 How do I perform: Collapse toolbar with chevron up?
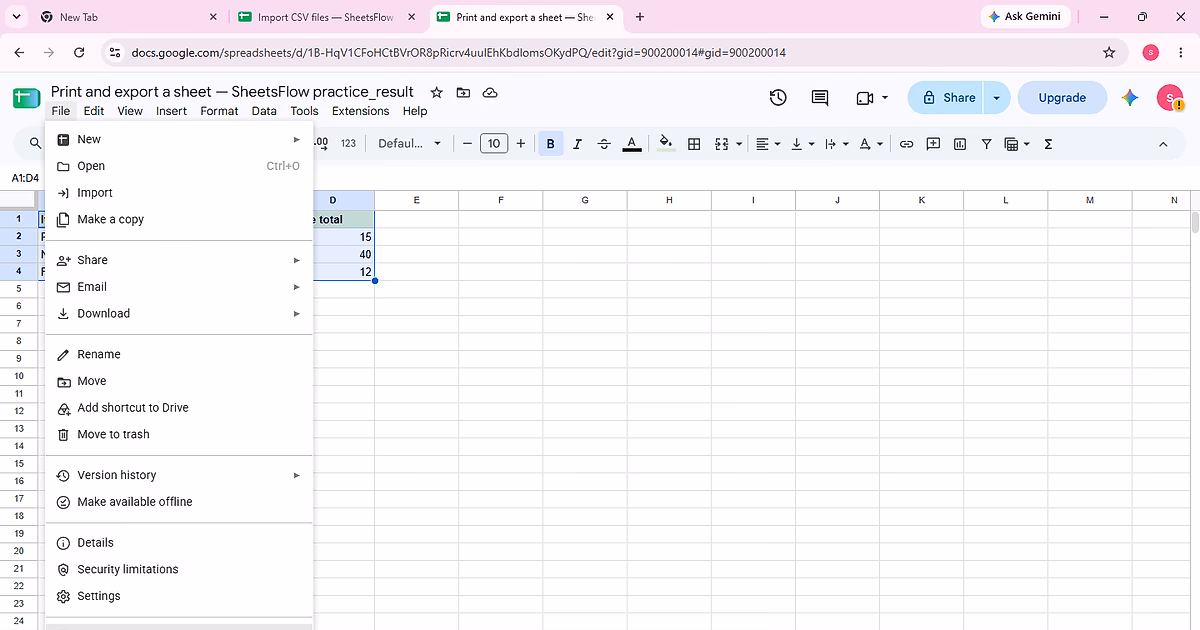[1163, 144]
